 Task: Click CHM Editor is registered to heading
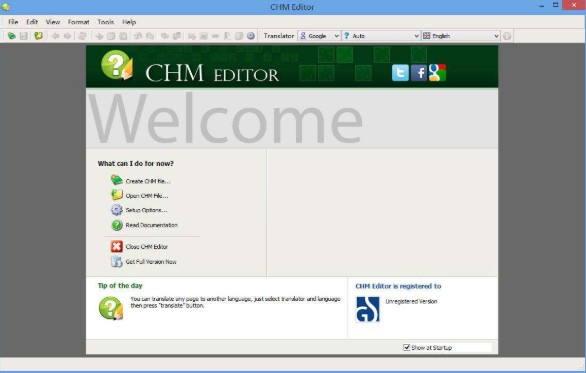[x=398, y=286]
